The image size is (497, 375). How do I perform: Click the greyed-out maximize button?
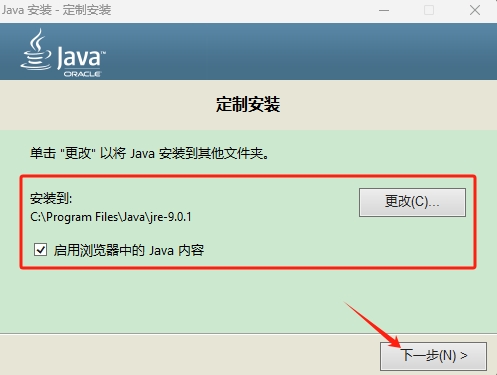[429, 10]
